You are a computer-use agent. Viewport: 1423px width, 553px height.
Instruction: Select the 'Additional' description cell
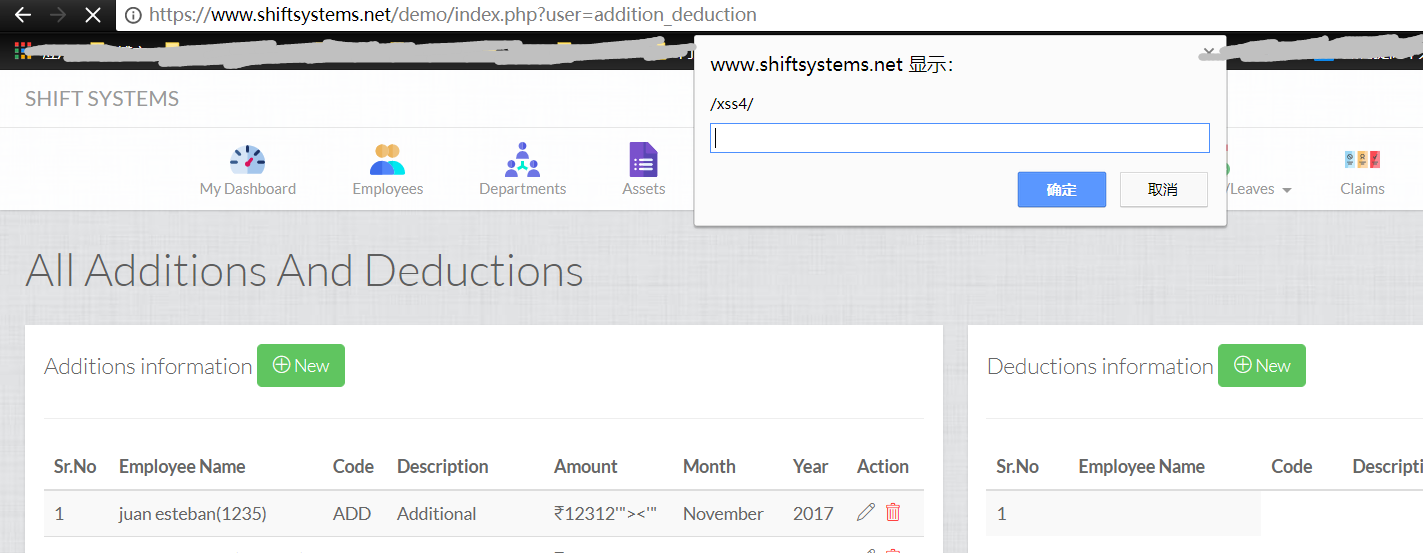[436, 514]
